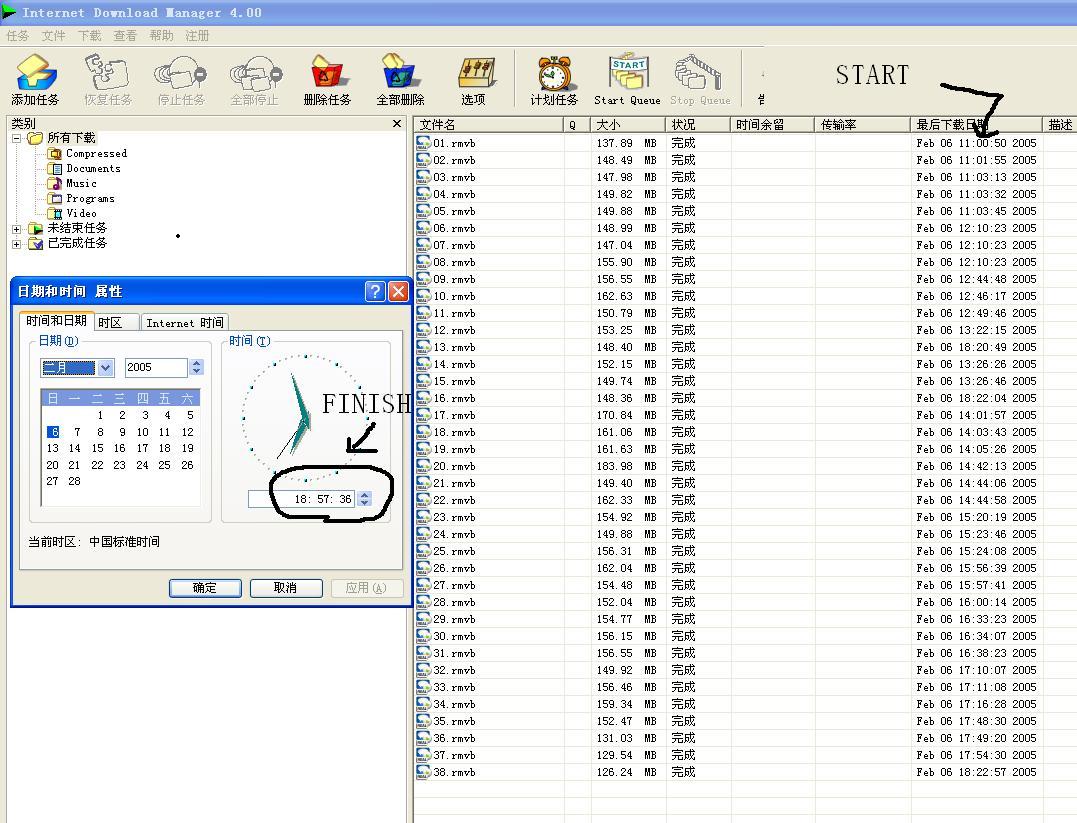Click the date Feb 06 18:22:57 2005
Image resolution: width=1077 pixels, height=823 pixels.
[976, 772]
